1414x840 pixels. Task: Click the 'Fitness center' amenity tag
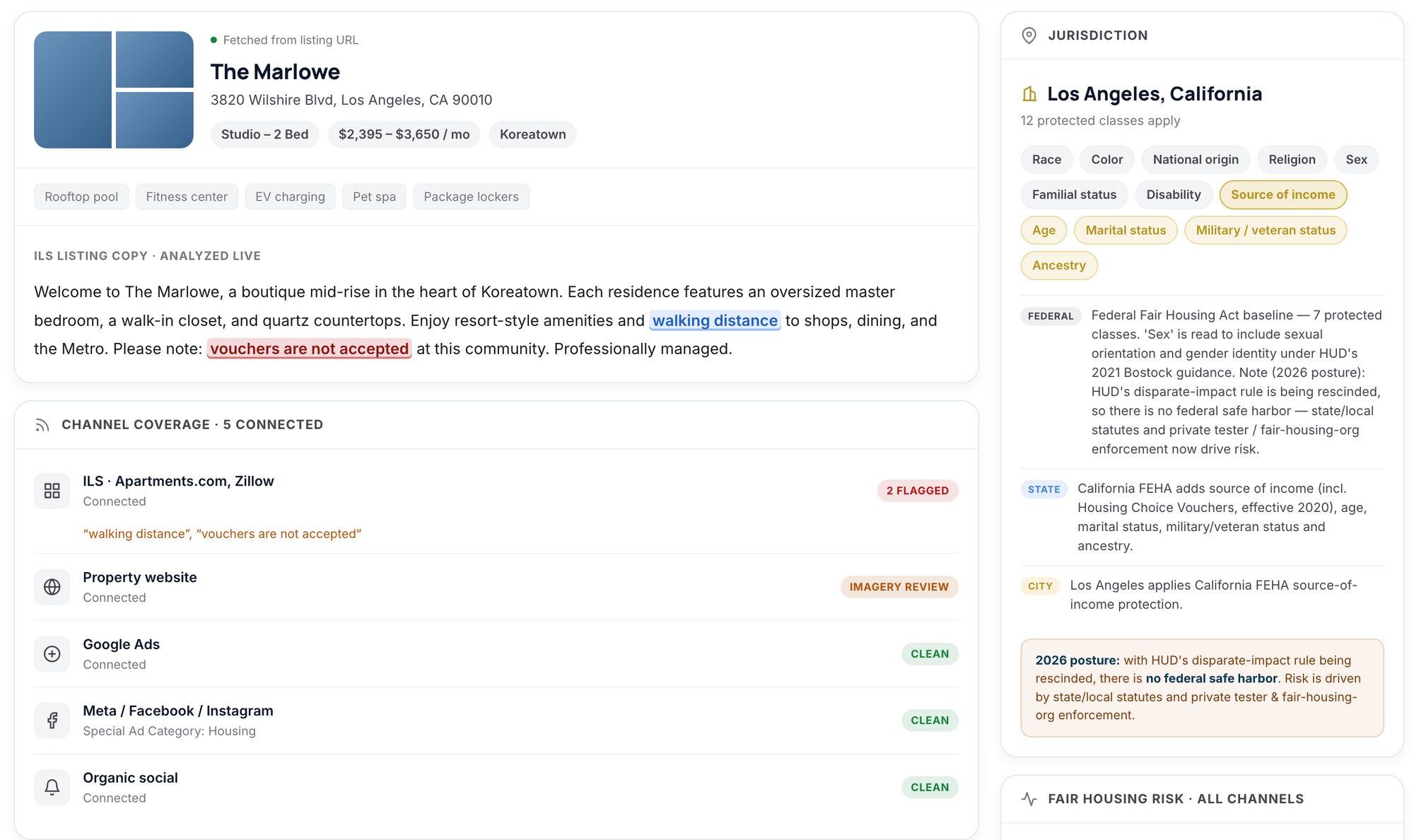tap(187, 197)
